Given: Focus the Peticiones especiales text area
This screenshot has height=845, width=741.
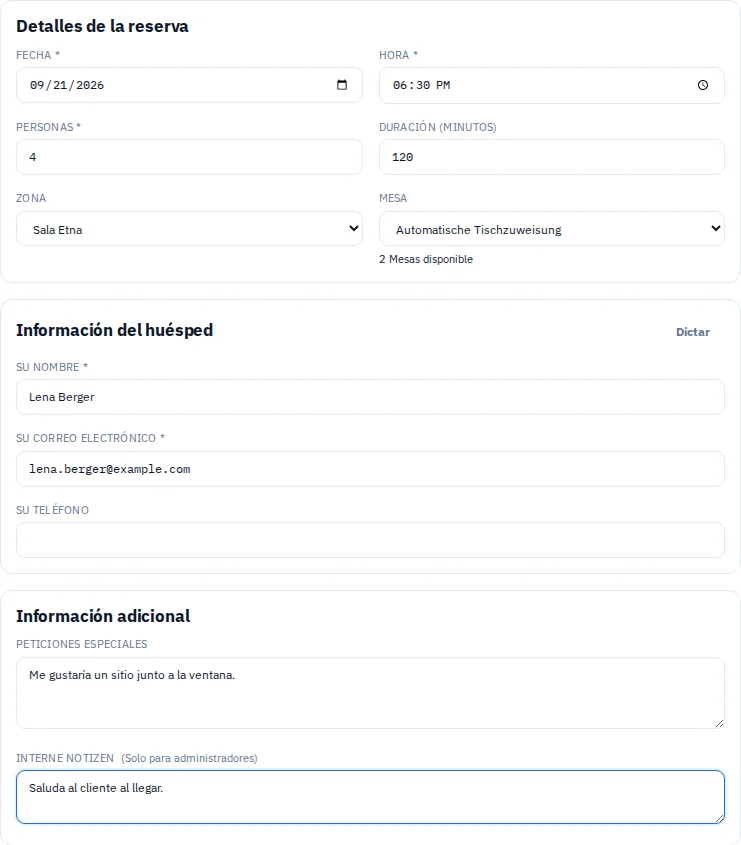Looking at the screenshot, I should 370,693.
